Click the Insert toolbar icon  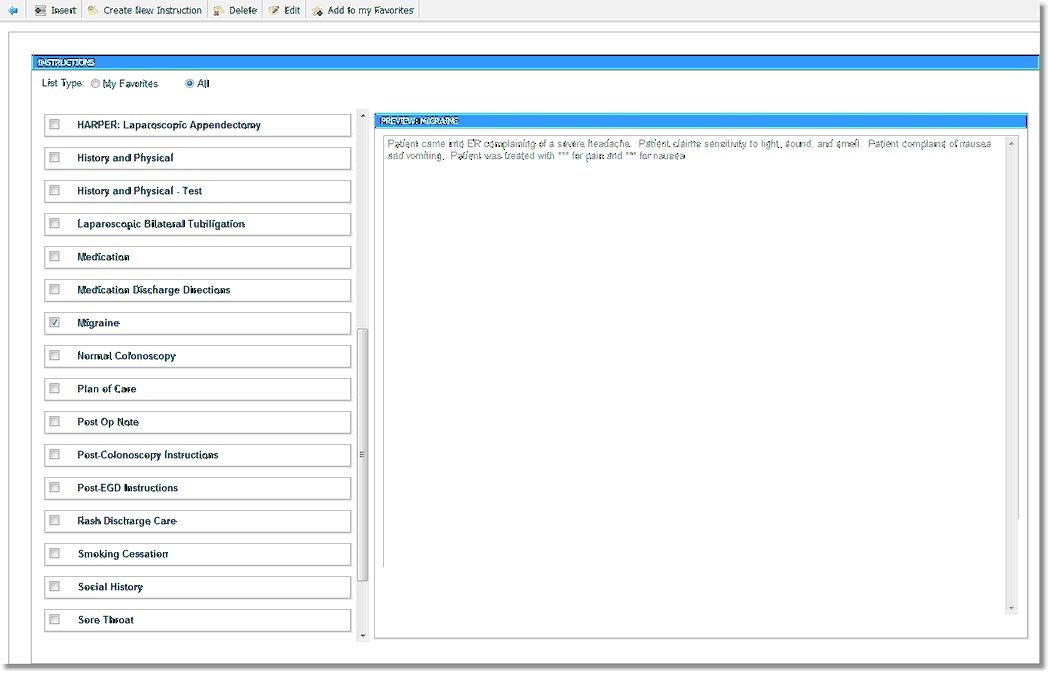click(40, 11)
